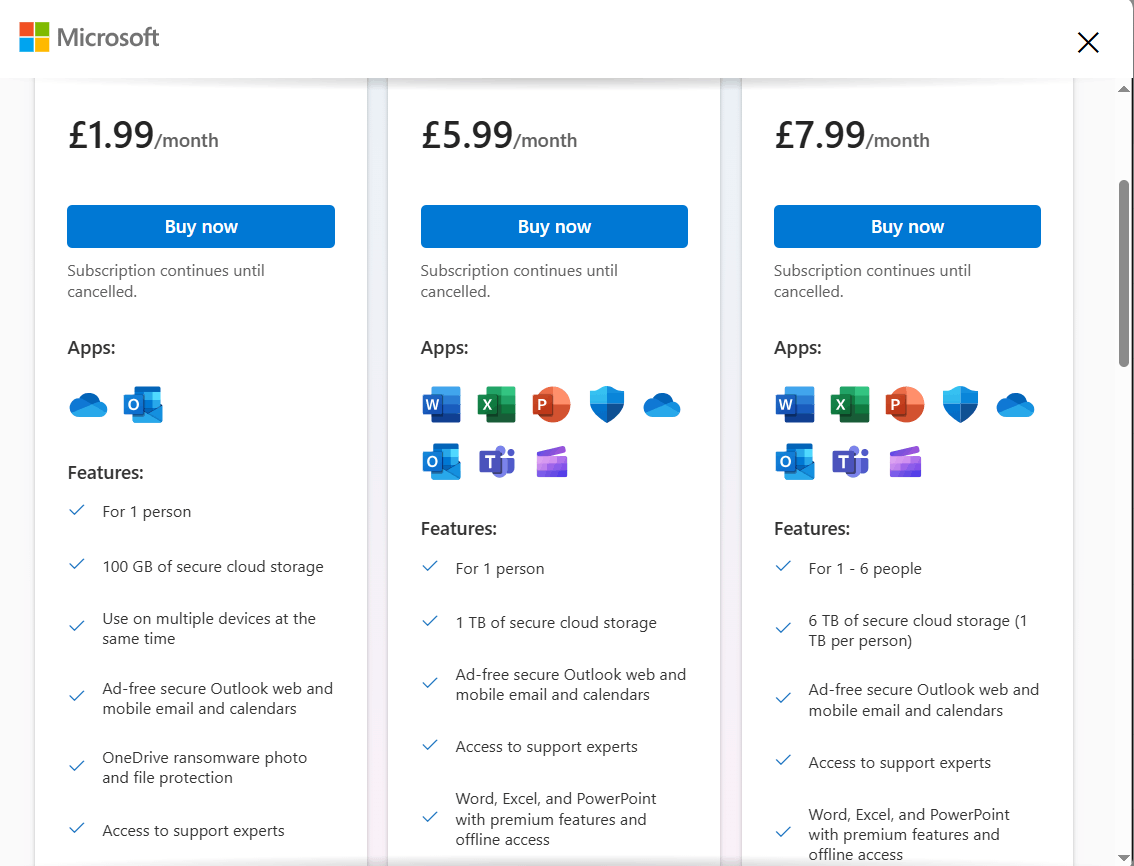The height and width of the screenshot is (866, 1134).
Task: Click the OneDrive icon in the £1.99 plan
Action: [x=88, y=405]
